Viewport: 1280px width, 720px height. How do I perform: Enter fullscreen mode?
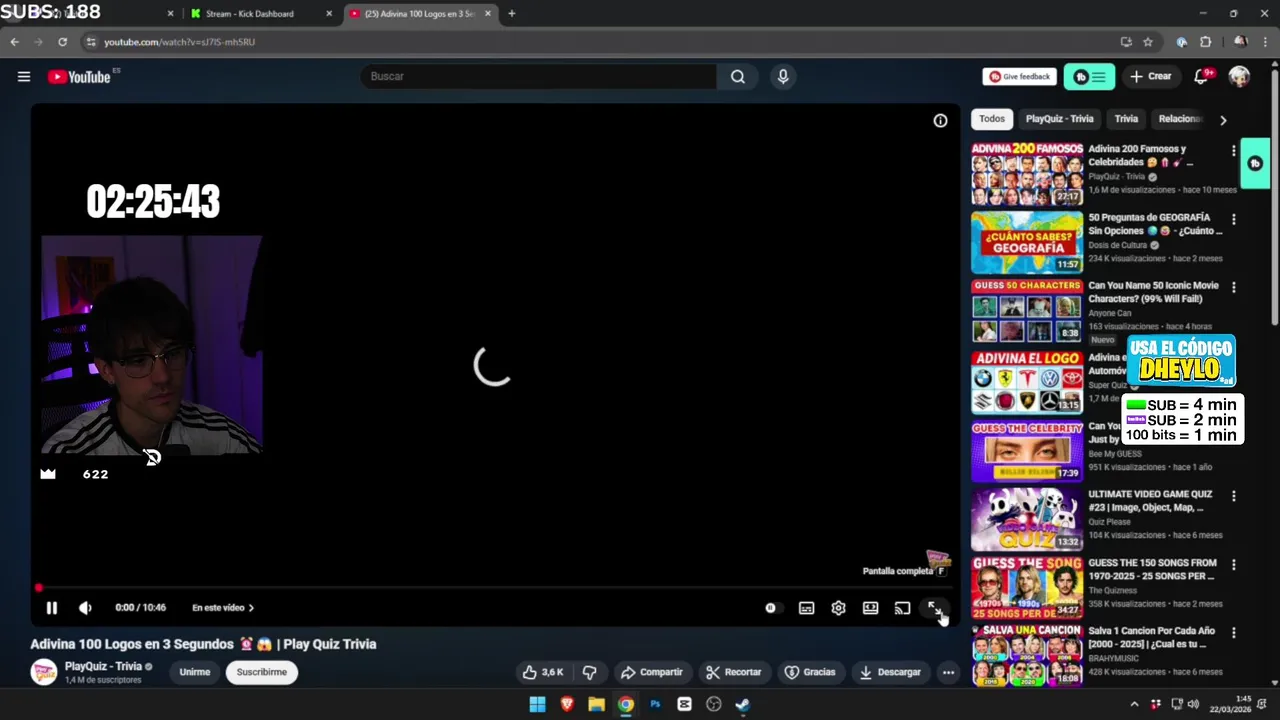[934, 607]
